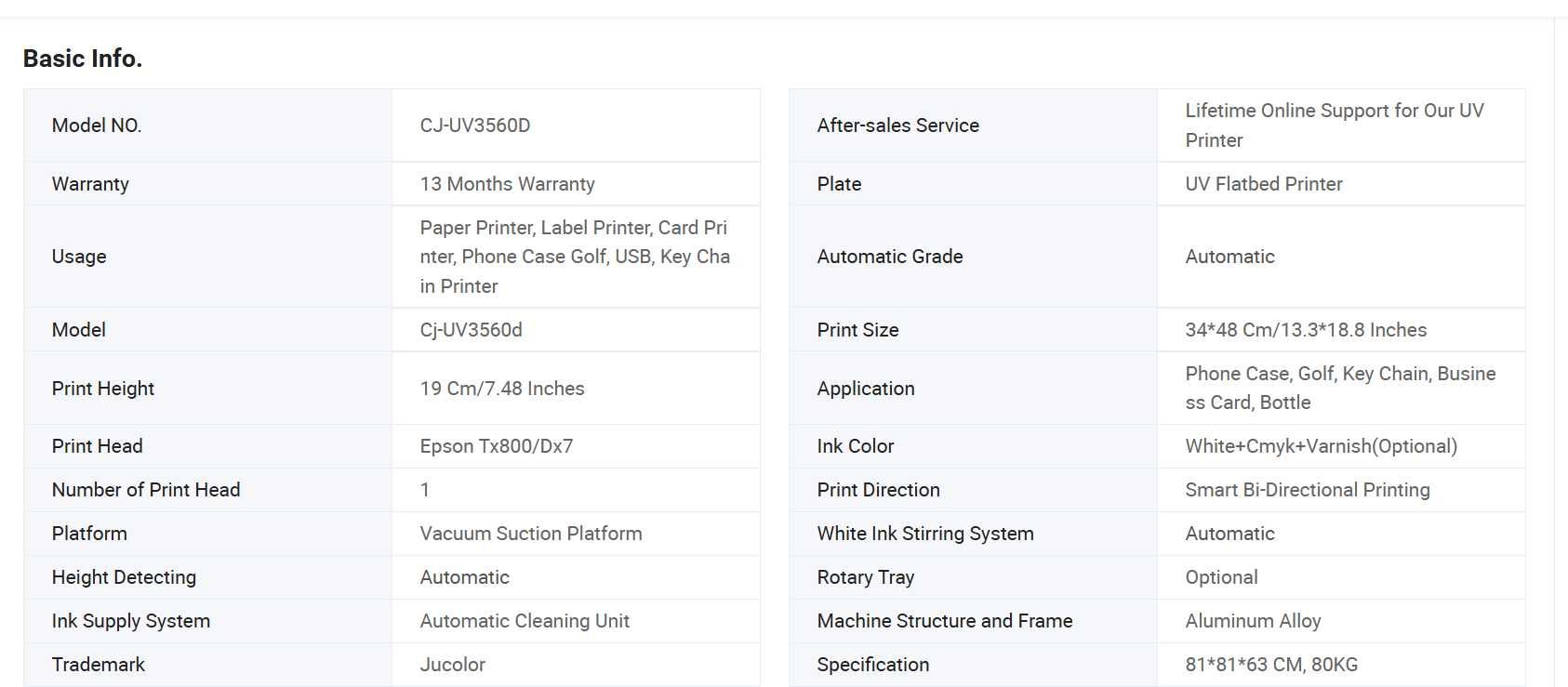Click the 'Height Detecting' label
The height and width of the screenshot is (687, 1568).
click(x=124, y=577)
